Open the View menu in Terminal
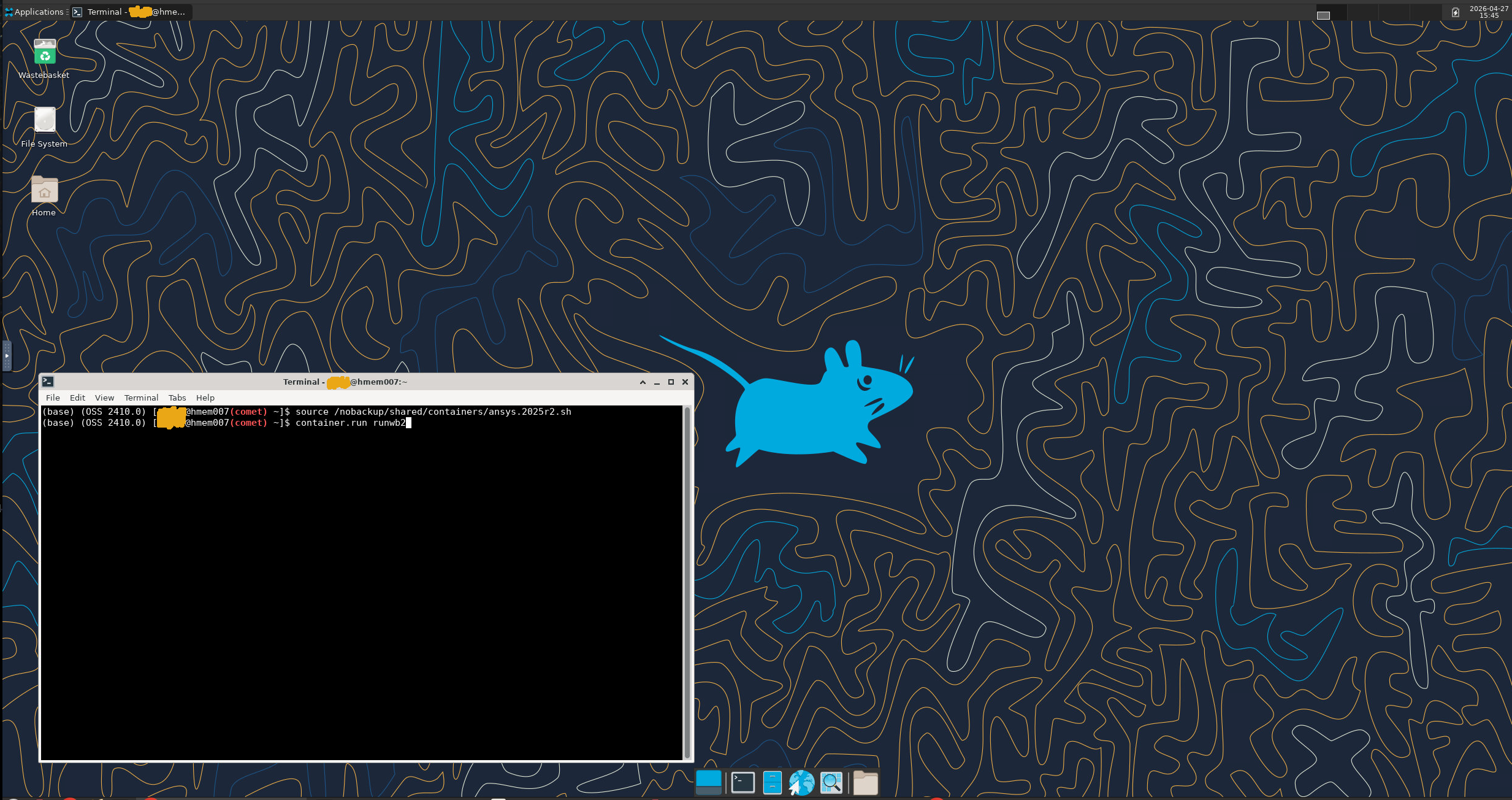This screenshot has height=800, width=1512. [x=104, y=398]
